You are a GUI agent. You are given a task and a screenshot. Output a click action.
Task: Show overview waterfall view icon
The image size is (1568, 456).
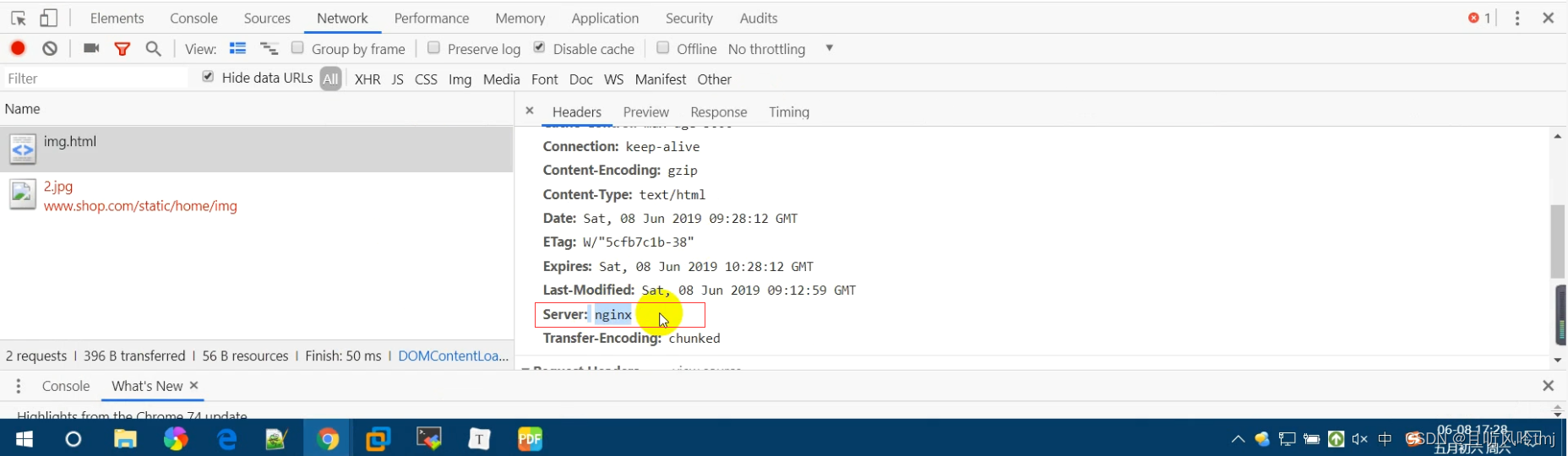pyautogui.click(x=269, y=48)
